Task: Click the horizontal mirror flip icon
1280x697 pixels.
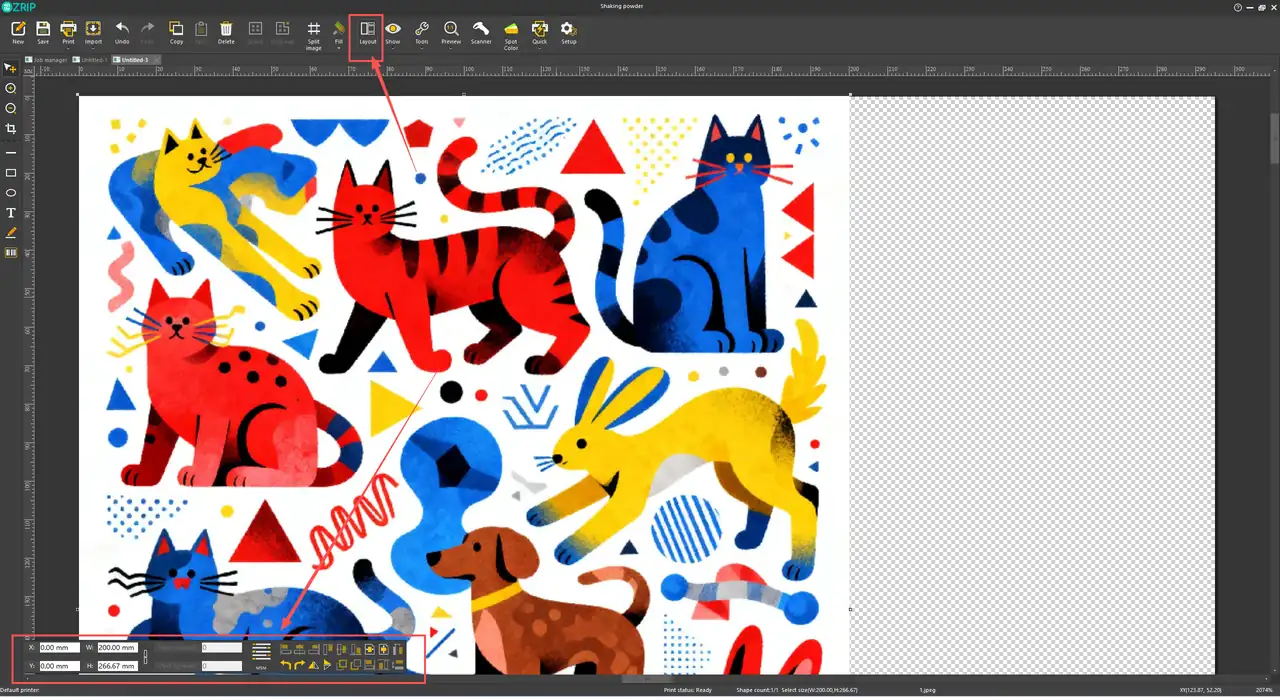Action: pos(313,665)
